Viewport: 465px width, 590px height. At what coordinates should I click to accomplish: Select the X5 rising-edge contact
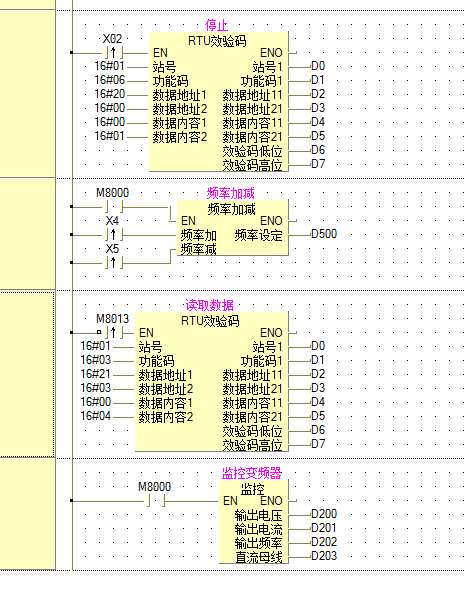coord(114,263)
